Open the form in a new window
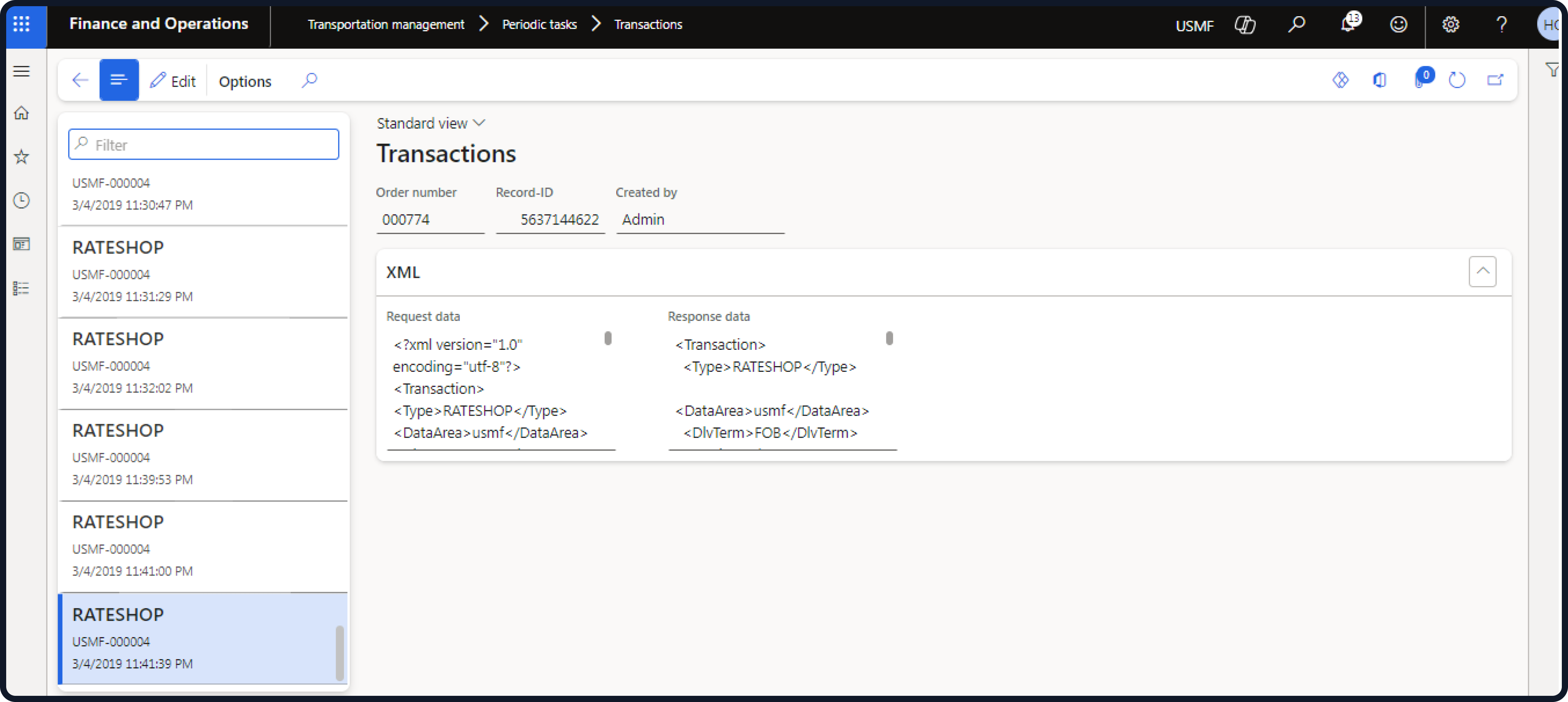 click(1495, 80)
